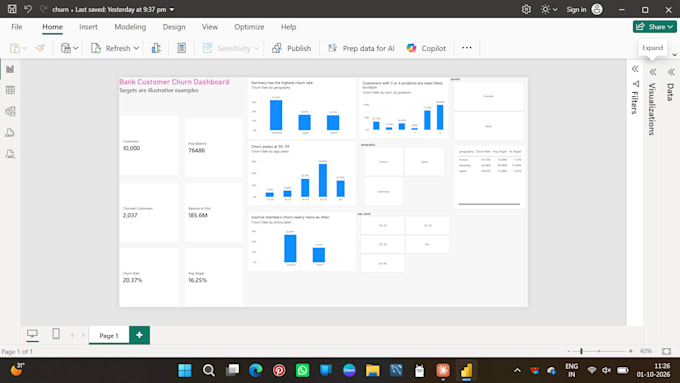Expand the Filters pane chevron
The image size is (680, 383).
pos(635,69)
